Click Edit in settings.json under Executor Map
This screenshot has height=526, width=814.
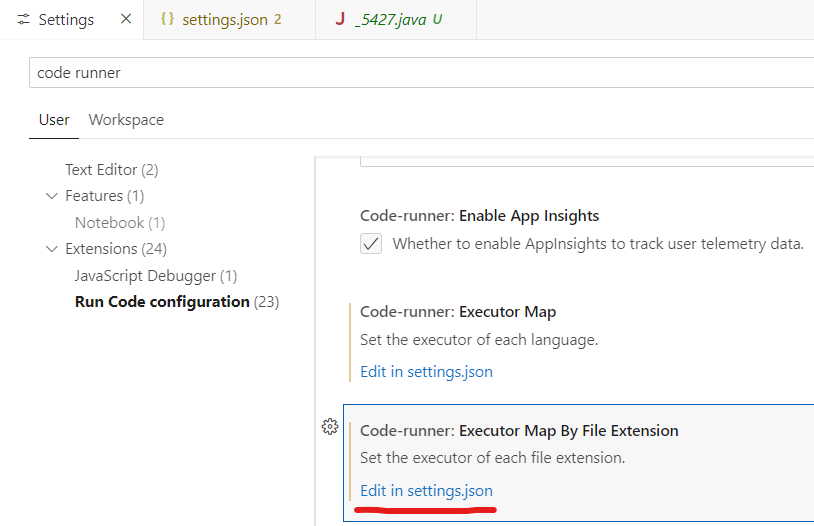(x=426, y=372)
